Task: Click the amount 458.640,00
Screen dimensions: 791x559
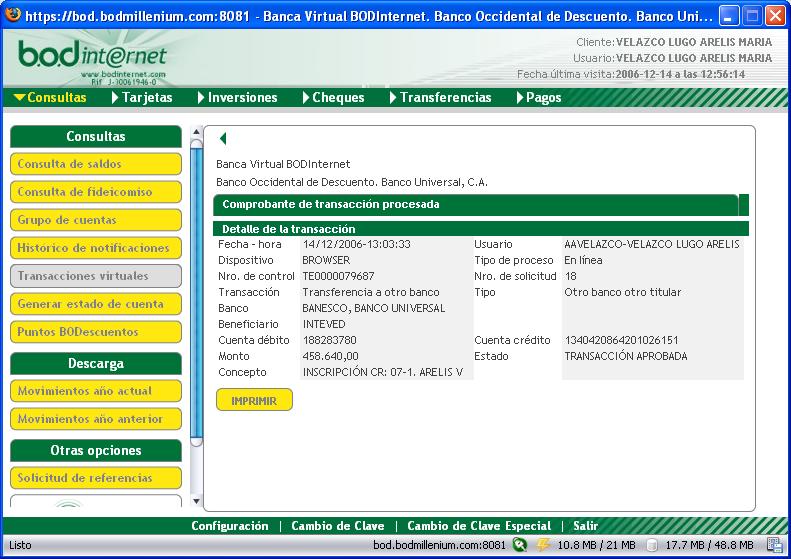Action: 330,356
